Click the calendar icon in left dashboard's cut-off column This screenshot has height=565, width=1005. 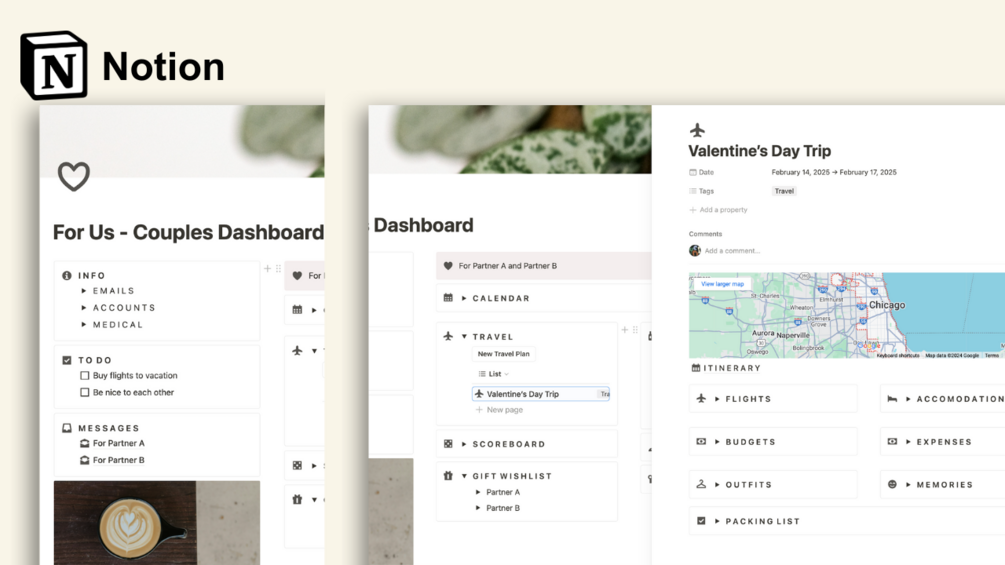[x=297, y=309]
